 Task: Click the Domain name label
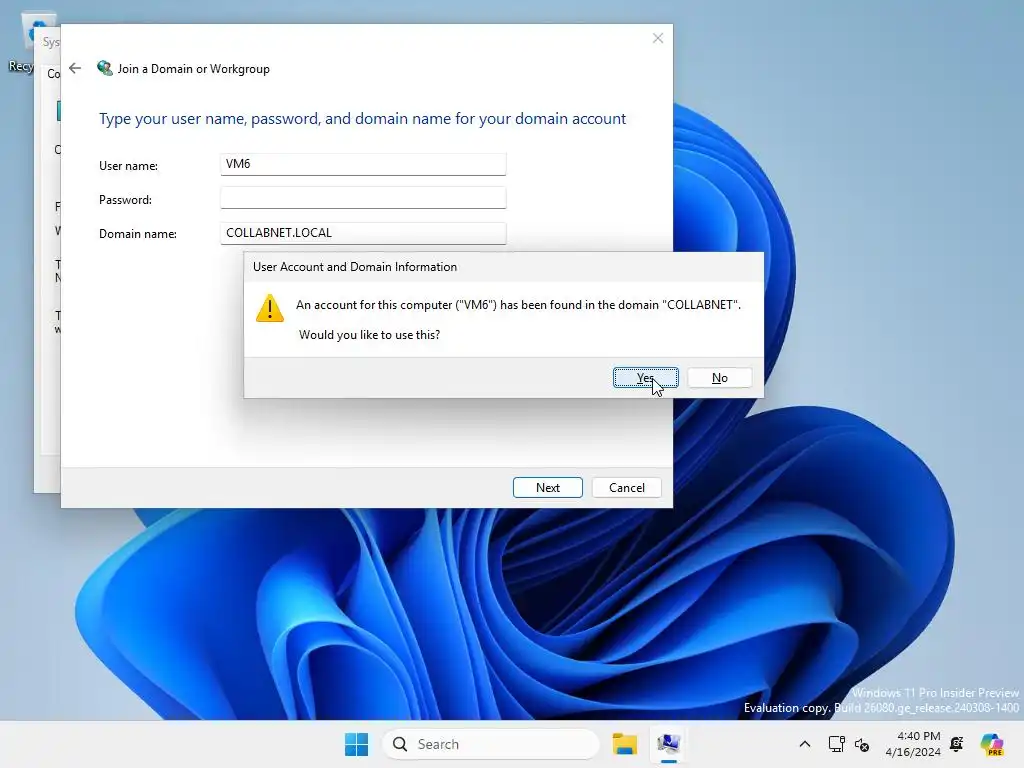[x=138, y=234]
